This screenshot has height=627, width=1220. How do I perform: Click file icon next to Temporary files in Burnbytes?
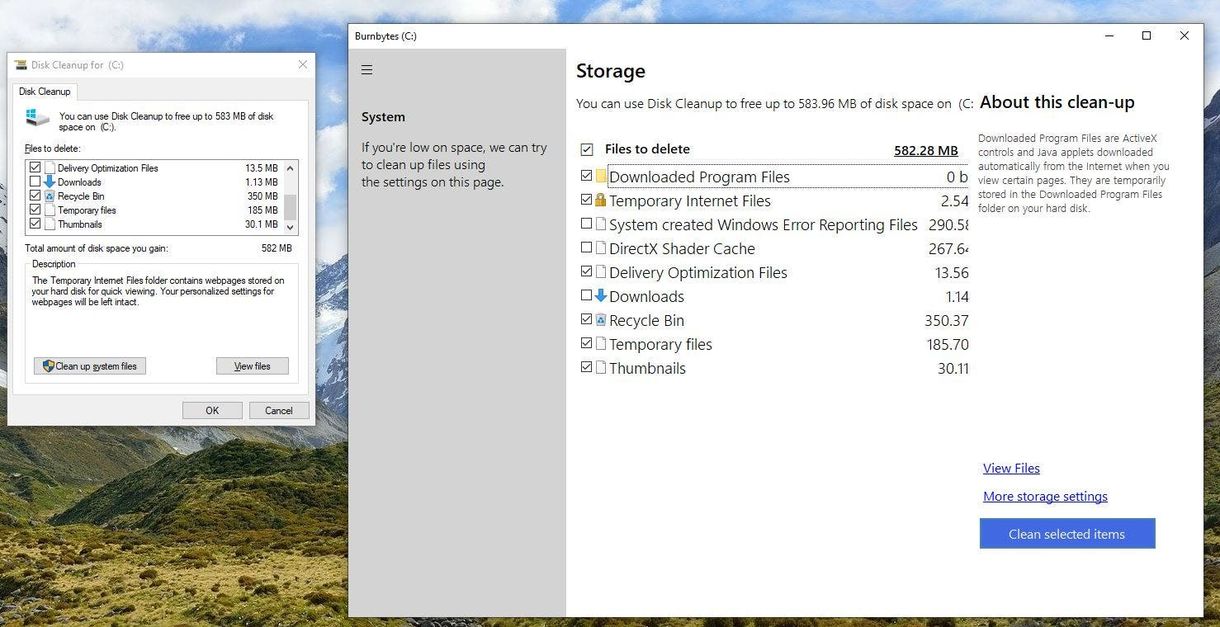point(601,344)
